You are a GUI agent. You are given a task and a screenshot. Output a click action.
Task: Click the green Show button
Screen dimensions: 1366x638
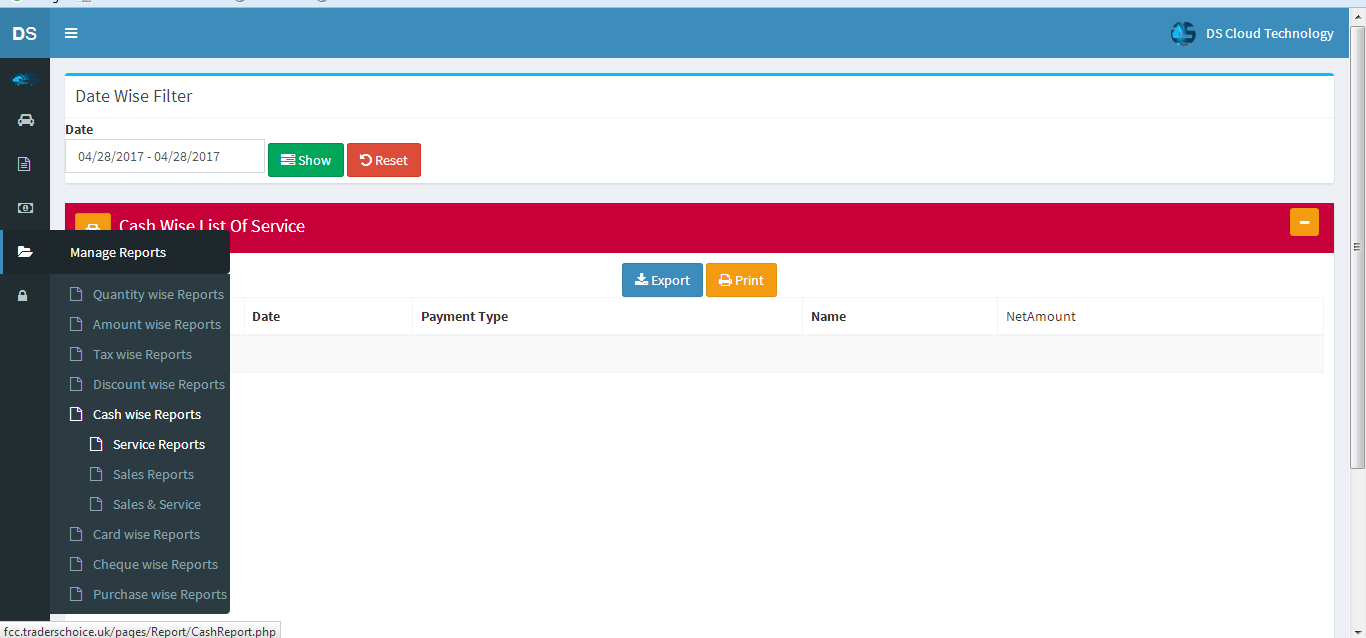tap(306, 160)
